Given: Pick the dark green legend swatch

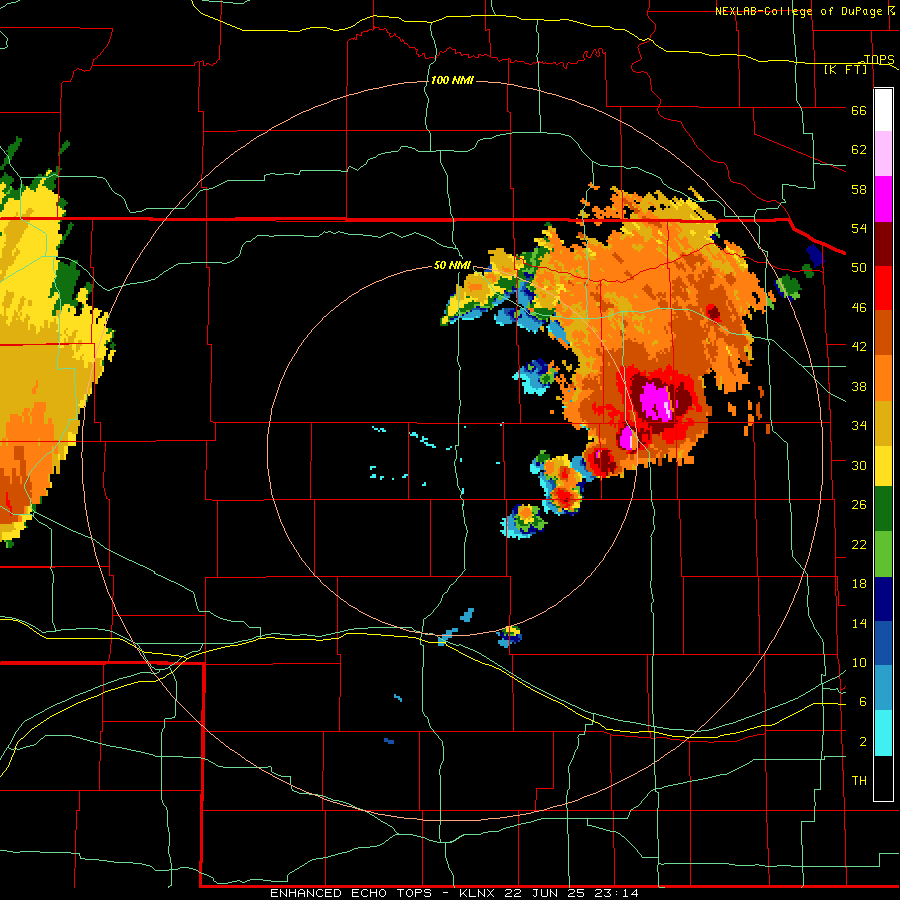Looking at the screenshot, I should (883, 509).
